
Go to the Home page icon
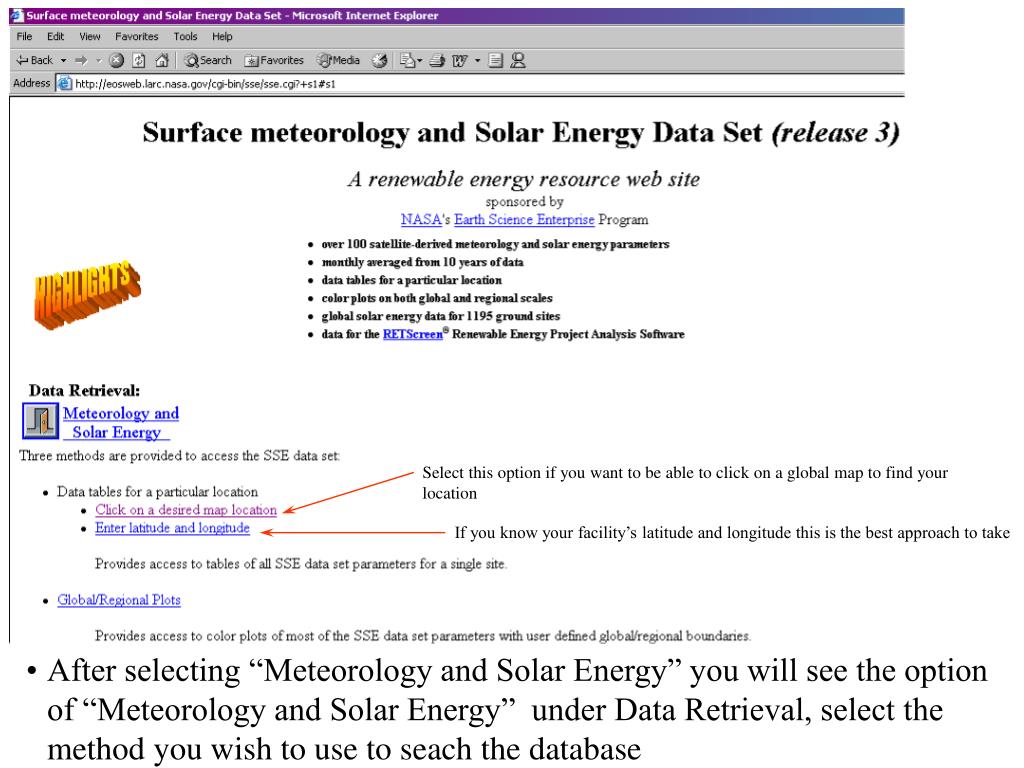[161, 61]
